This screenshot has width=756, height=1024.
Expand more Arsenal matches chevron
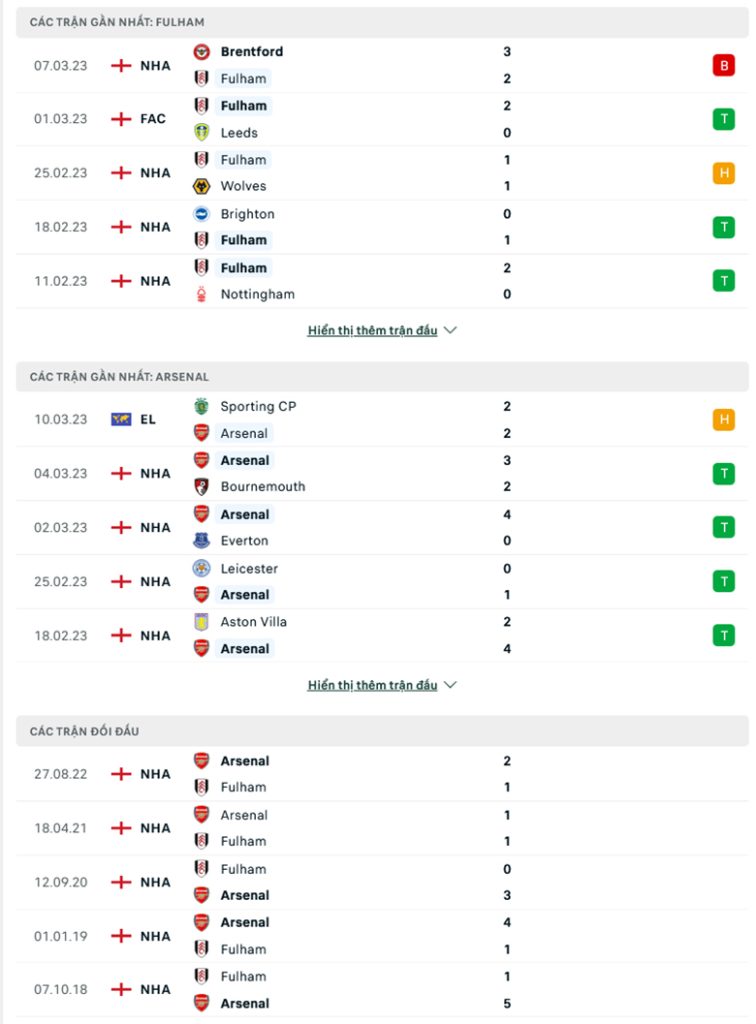pos(450,685)
